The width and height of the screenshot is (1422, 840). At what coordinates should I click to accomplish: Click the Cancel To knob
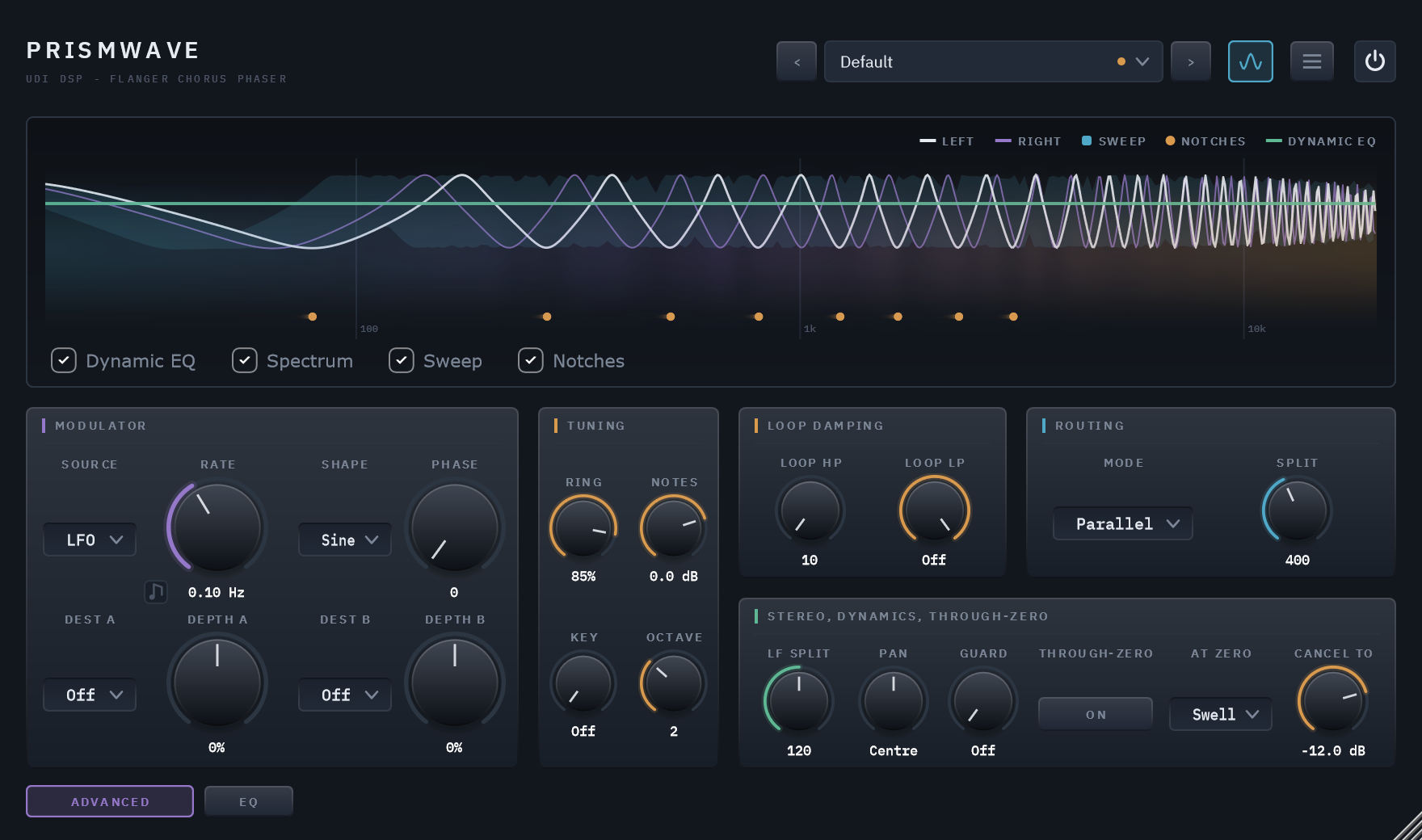click(x=1333, y=700)
